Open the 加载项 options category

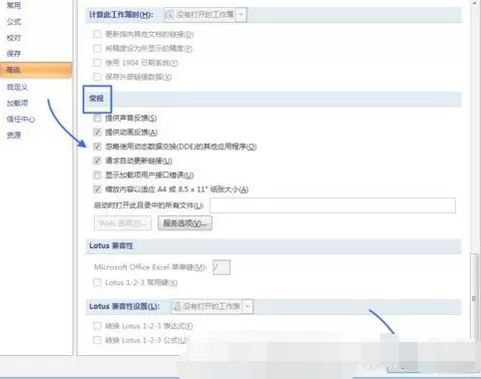click(x=17, y=103)
